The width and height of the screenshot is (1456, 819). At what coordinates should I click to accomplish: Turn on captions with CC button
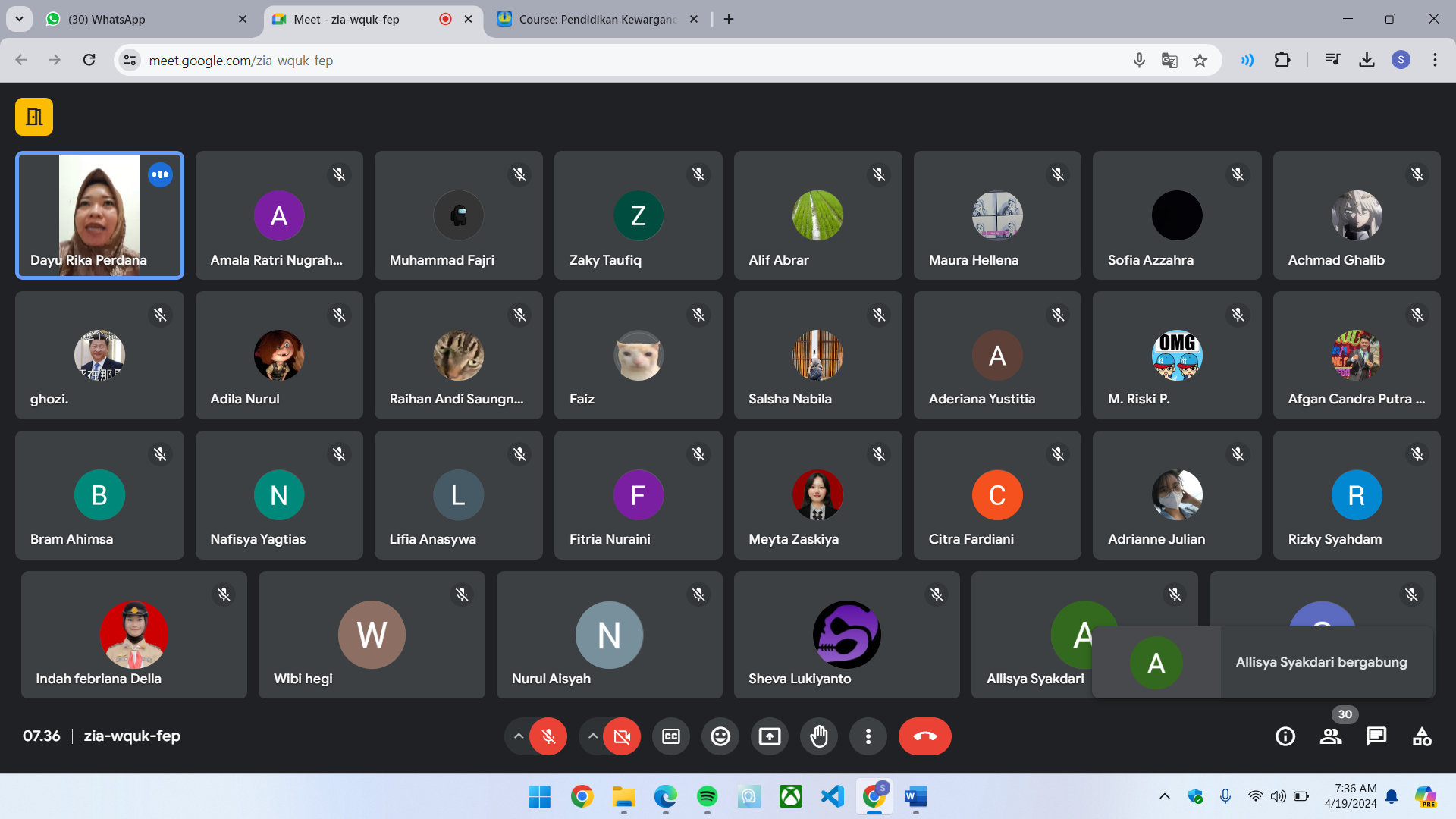pyautogui.click(x=671, y=736)
